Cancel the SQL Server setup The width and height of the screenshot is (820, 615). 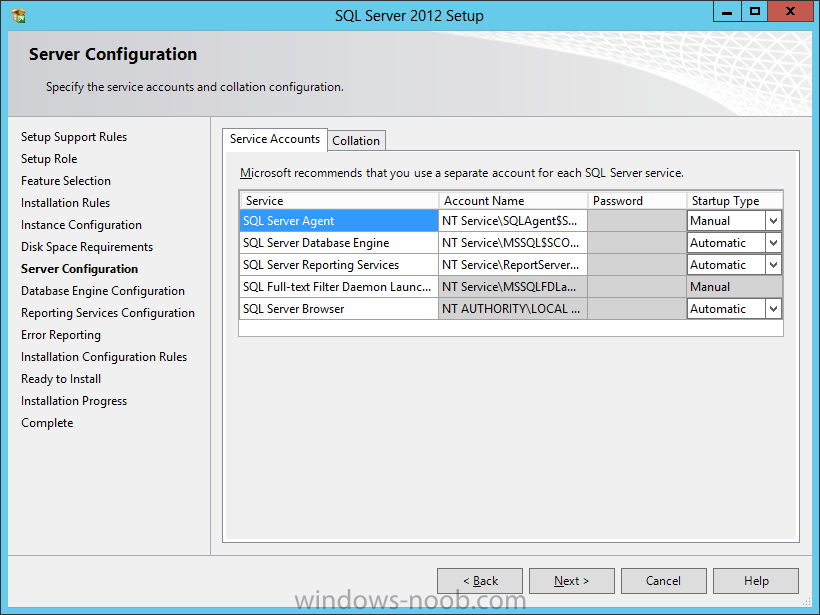664,580
